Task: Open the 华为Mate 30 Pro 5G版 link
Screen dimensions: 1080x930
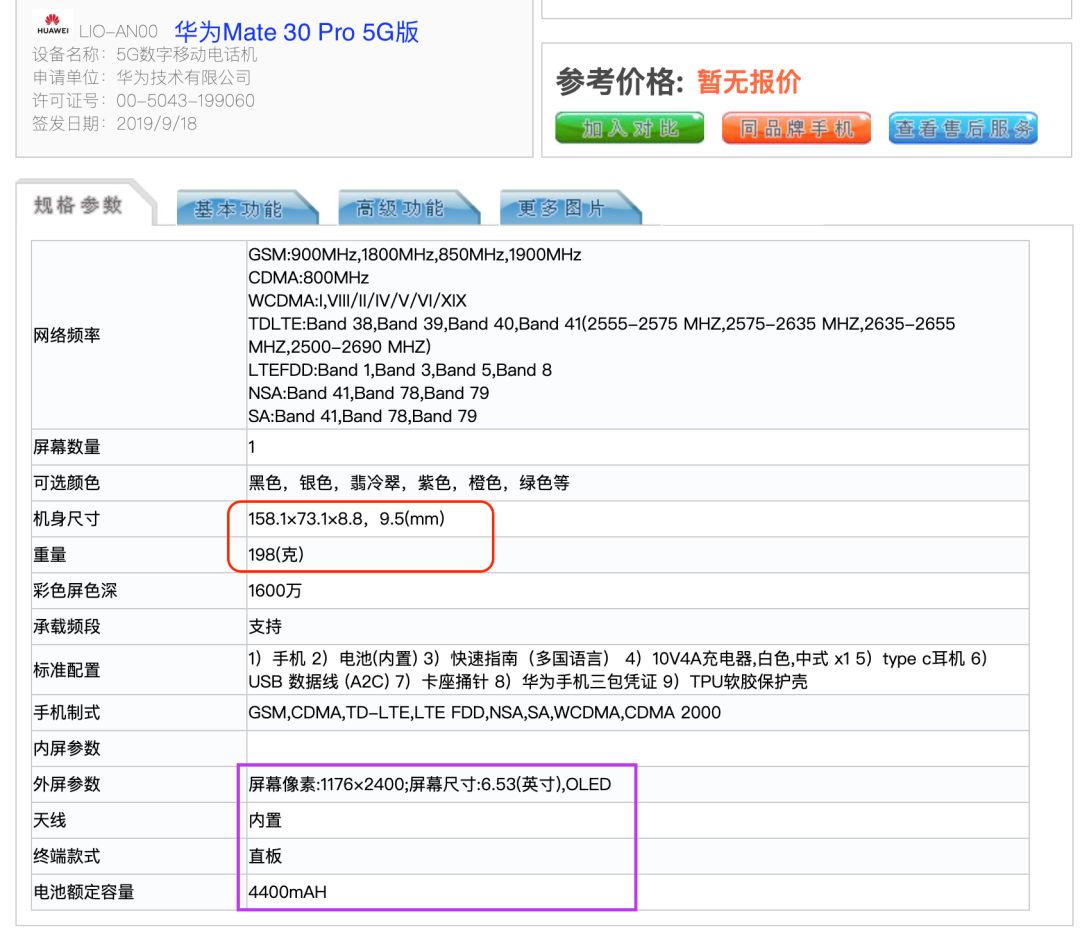Action: click(x=296, y=32)
